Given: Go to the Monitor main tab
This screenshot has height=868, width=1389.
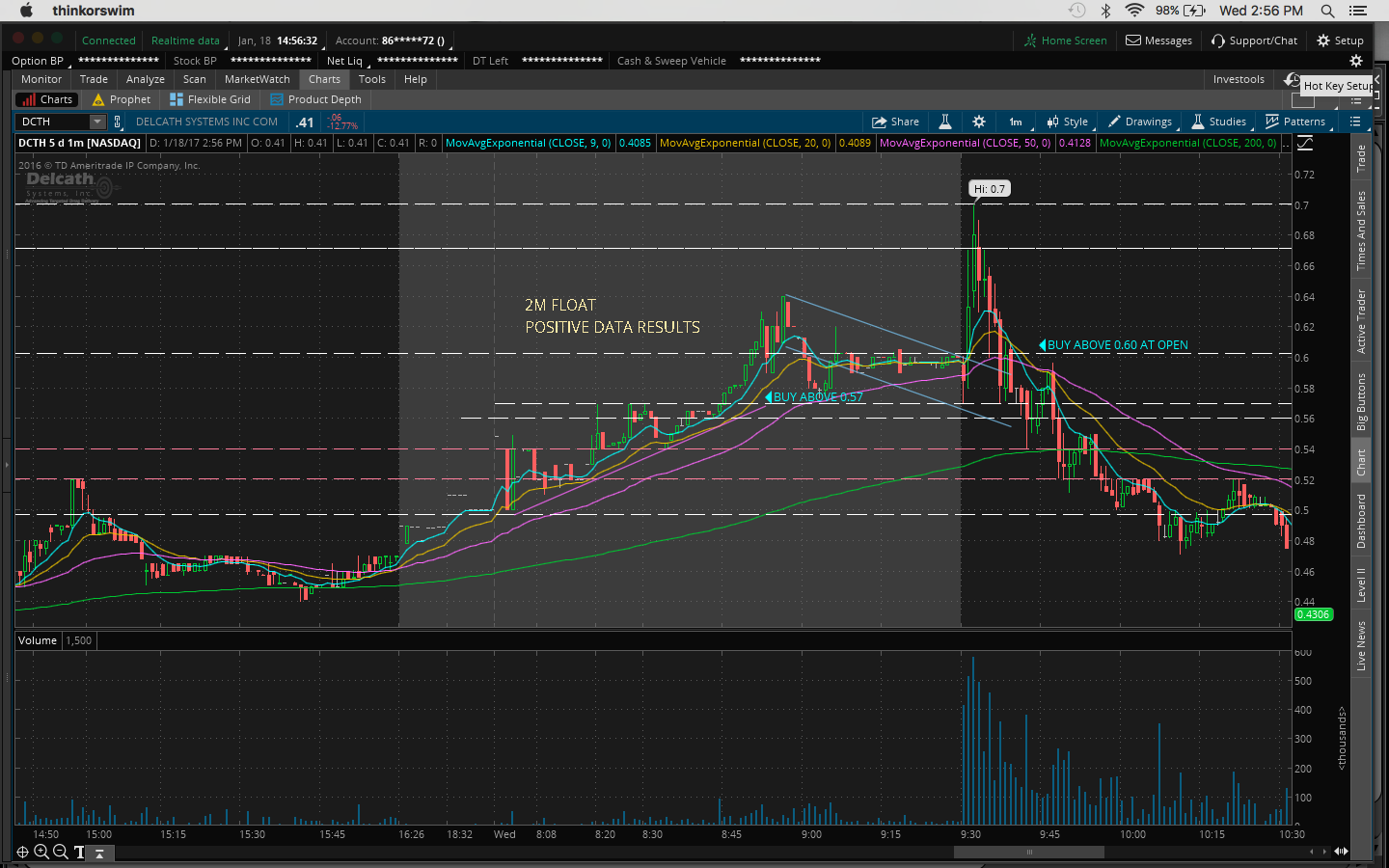Looking at the screenshot, I should [41, 79].
